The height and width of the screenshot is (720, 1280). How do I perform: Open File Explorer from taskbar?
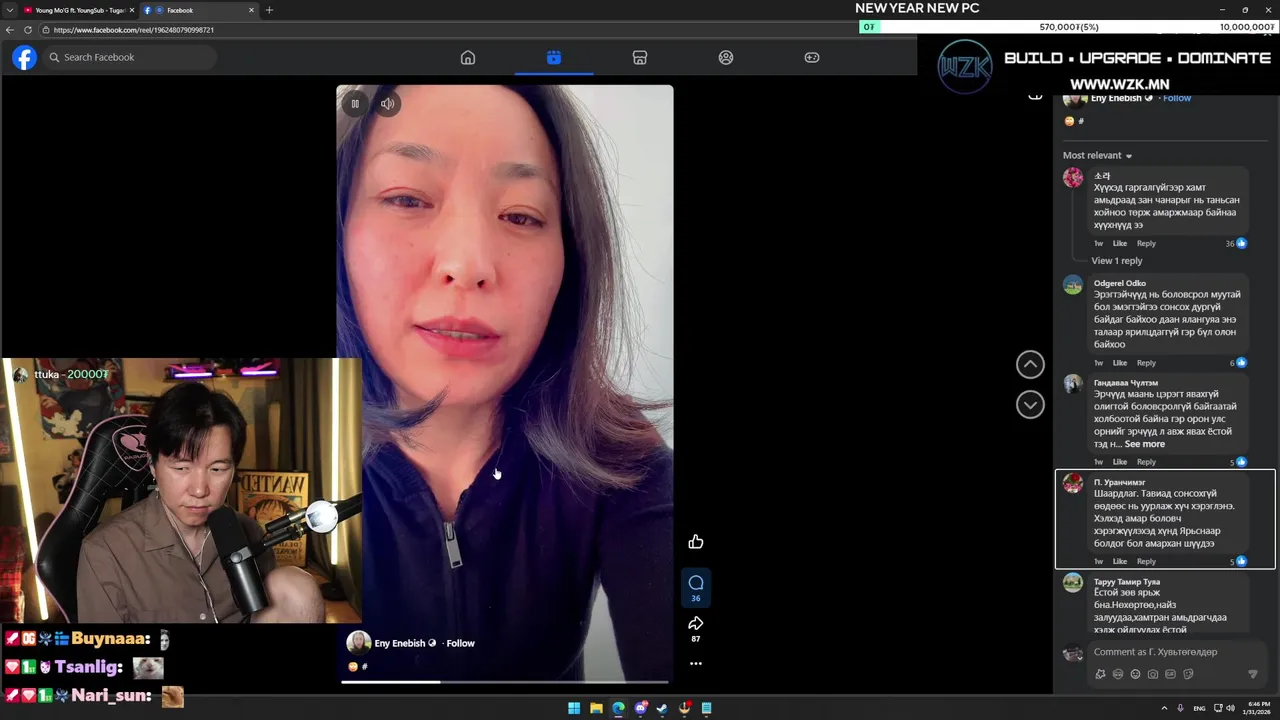tap(596, 708)
